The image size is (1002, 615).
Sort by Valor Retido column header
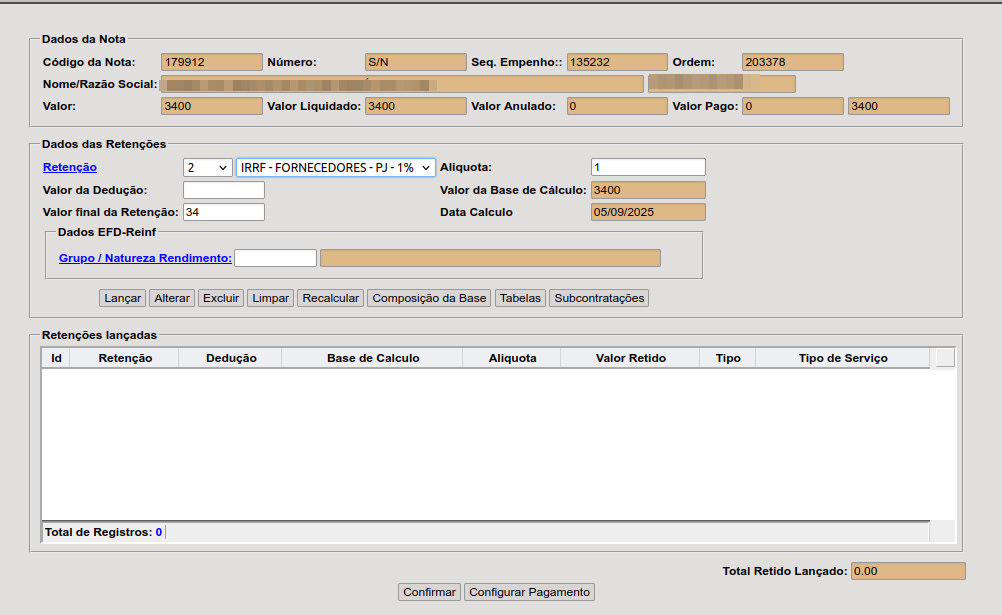630,358
